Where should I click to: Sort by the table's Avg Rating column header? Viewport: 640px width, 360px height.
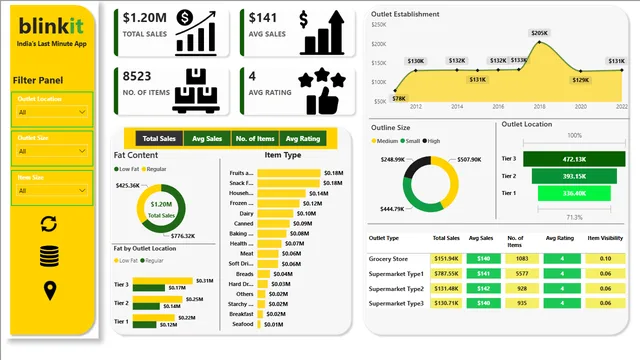pos(560,238)
